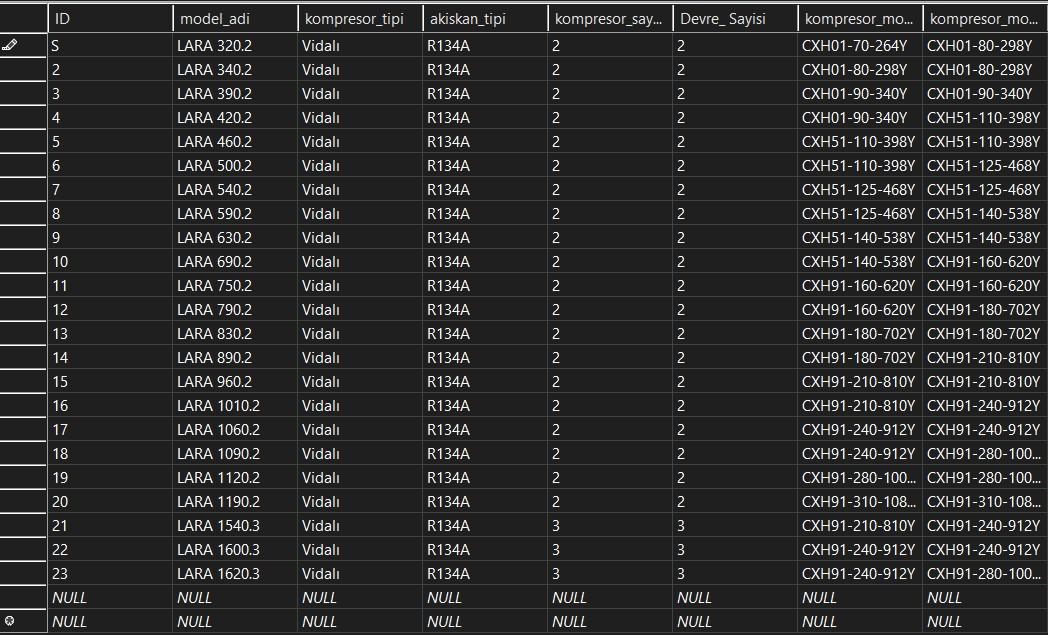
Task: Select the cell LARA 1120.2
Action: point(235,478)
